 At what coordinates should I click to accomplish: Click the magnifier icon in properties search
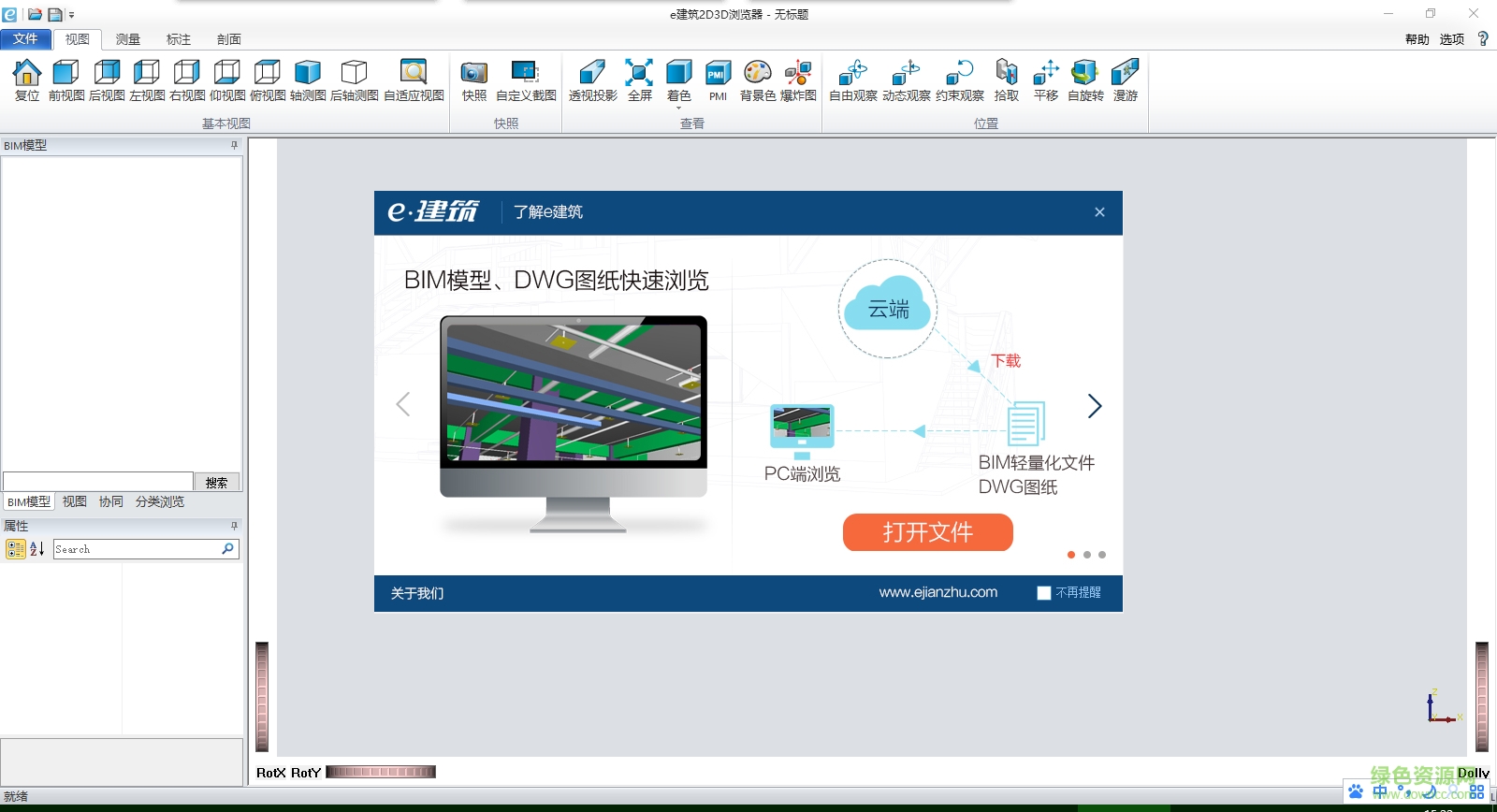pyautogui.click(x=227, y=549)
